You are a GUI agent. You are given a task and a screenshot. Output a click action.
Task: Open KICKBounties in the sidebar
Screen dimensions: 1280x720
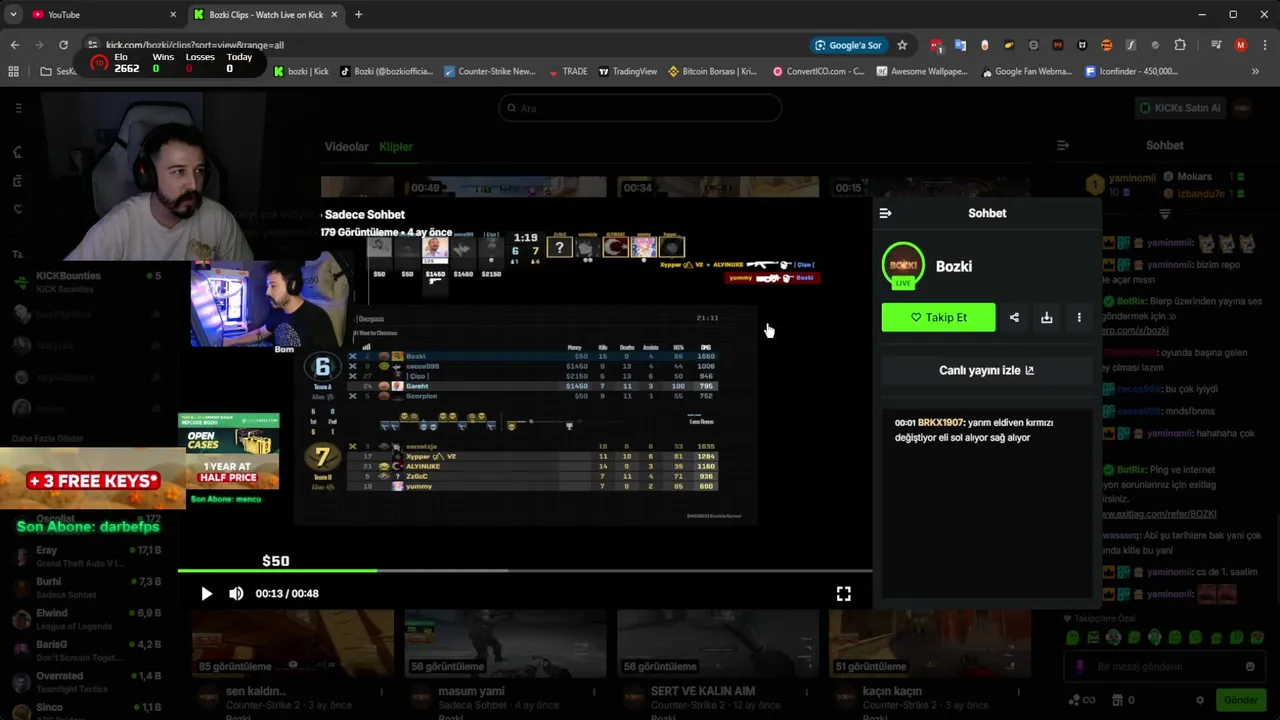point(84,282)
